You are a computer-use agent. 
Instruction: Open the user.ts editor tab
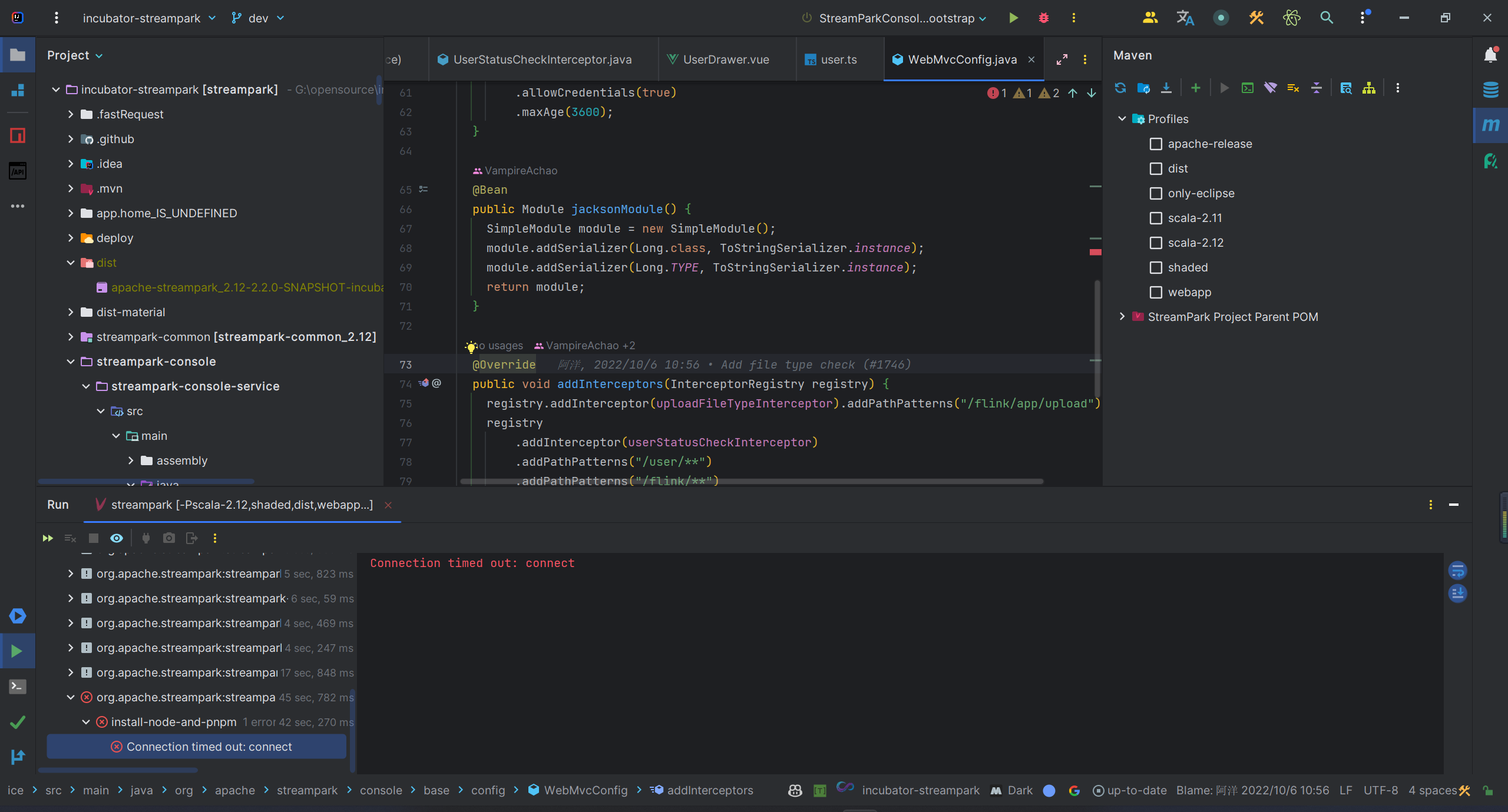(x=838, y=59)
